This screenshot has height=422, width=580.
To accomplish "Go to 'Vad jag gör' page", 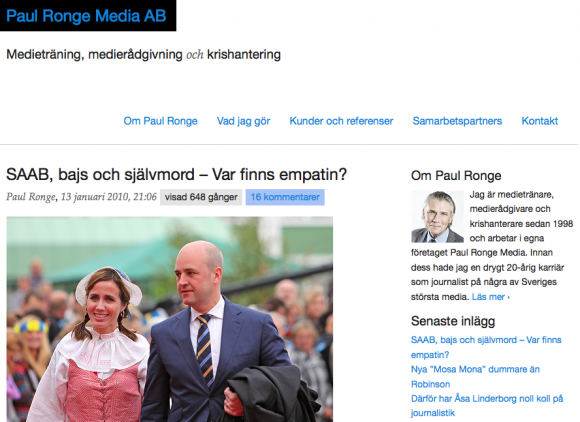I will (x=243, y=121).
